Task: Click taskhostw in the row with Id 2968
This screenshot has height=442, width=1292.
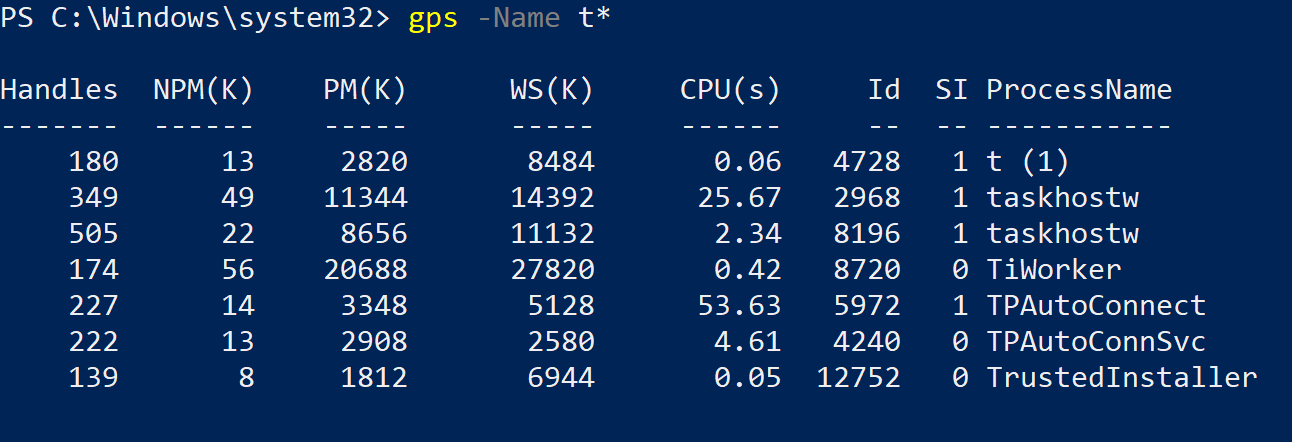Action: tap(1062, 198)
